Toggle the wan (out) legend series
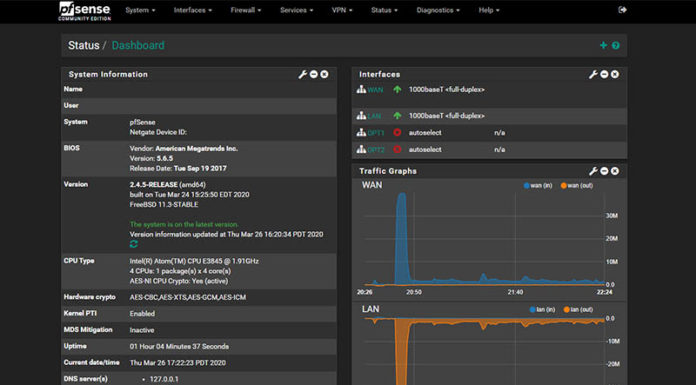Screen dimensions: 696x385 click(577, 186)
